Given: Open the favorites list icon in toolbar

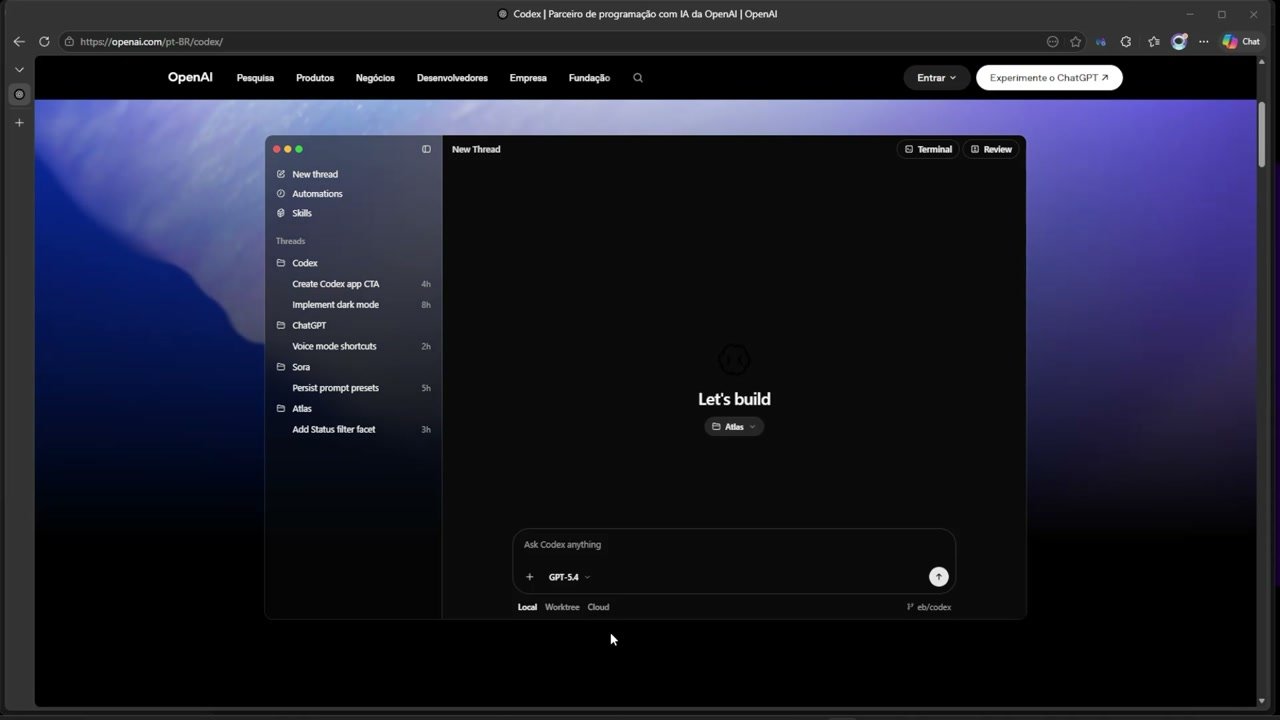Looking at the screenshot, I should [x=1154, y=42].
